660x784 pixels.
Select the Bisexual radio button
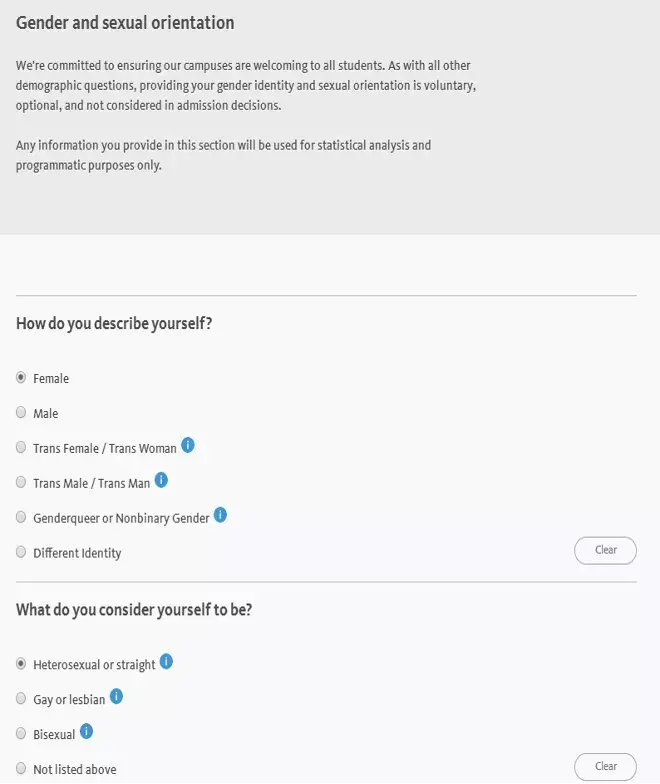(21, 734)
